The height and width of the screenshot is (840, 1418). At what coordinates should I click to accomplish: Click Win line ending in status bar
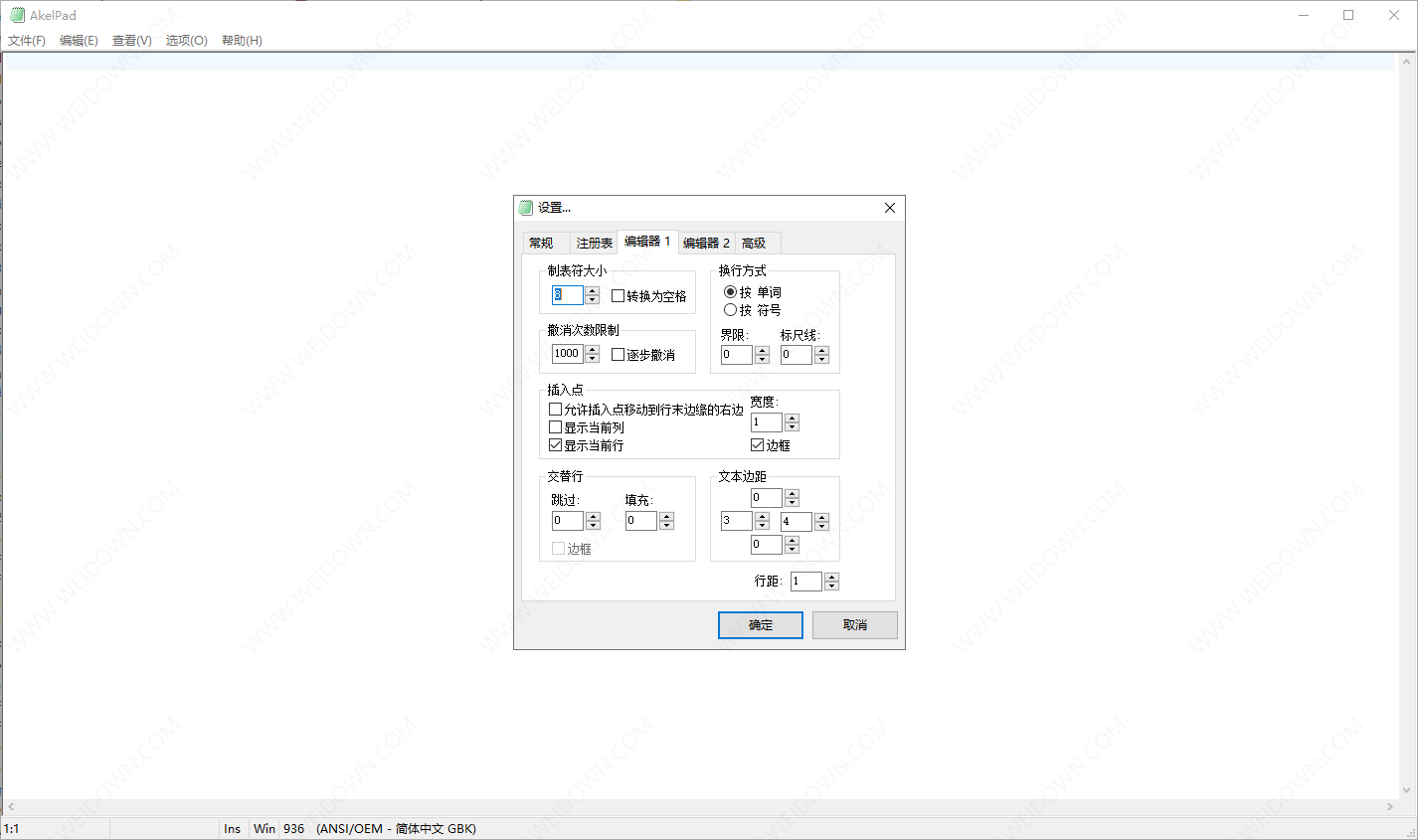pyautogui.click(x=264, y=829)
